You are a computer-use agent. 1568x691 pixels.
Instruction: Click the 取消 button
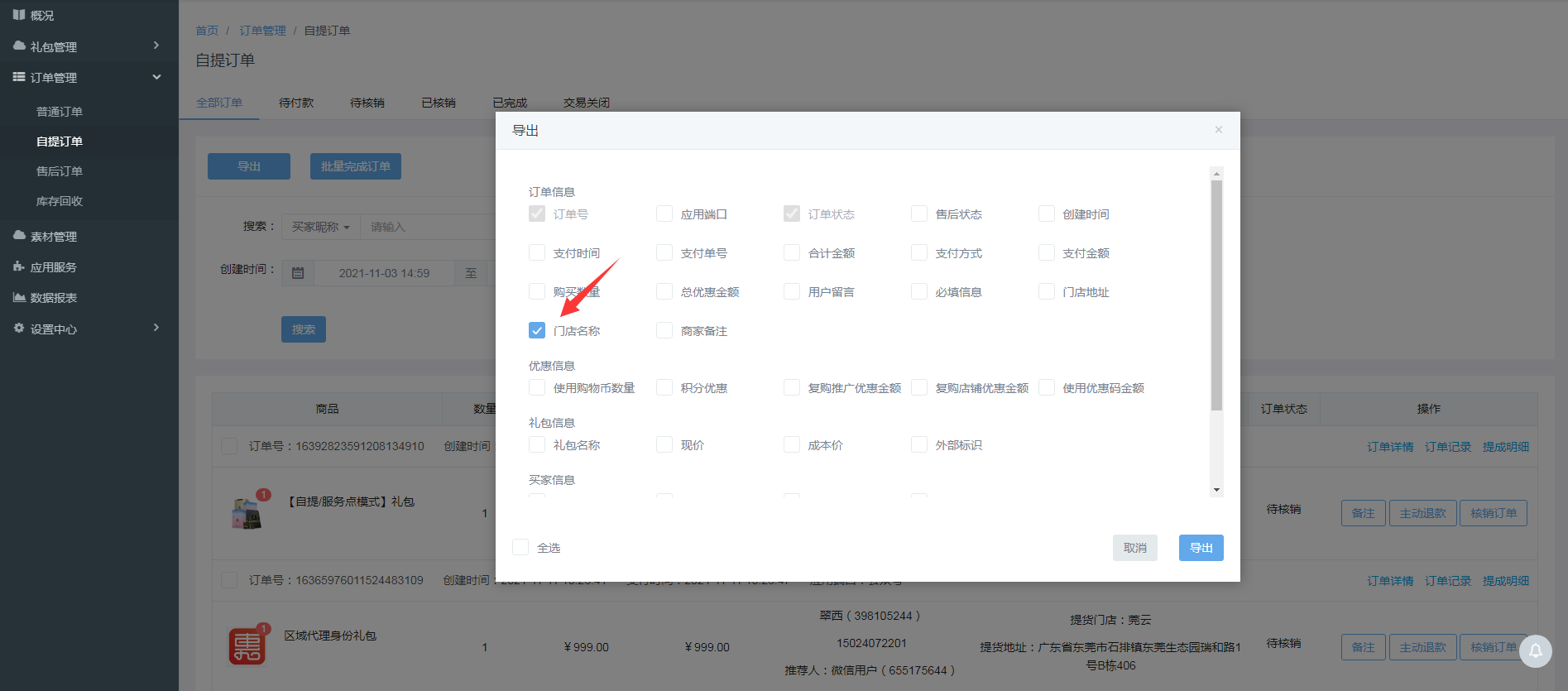tap(1135, 548)
